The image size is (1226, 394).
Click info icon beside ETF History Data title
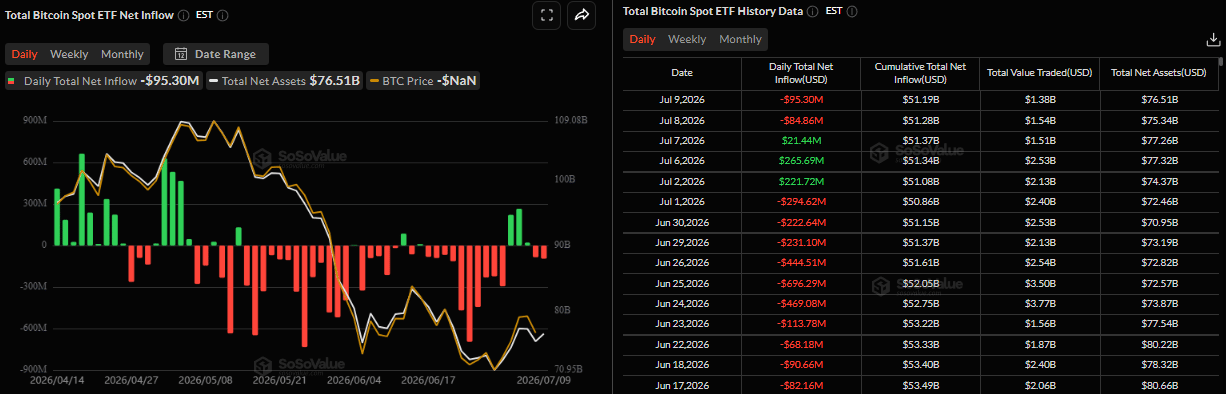click(812, 12)
